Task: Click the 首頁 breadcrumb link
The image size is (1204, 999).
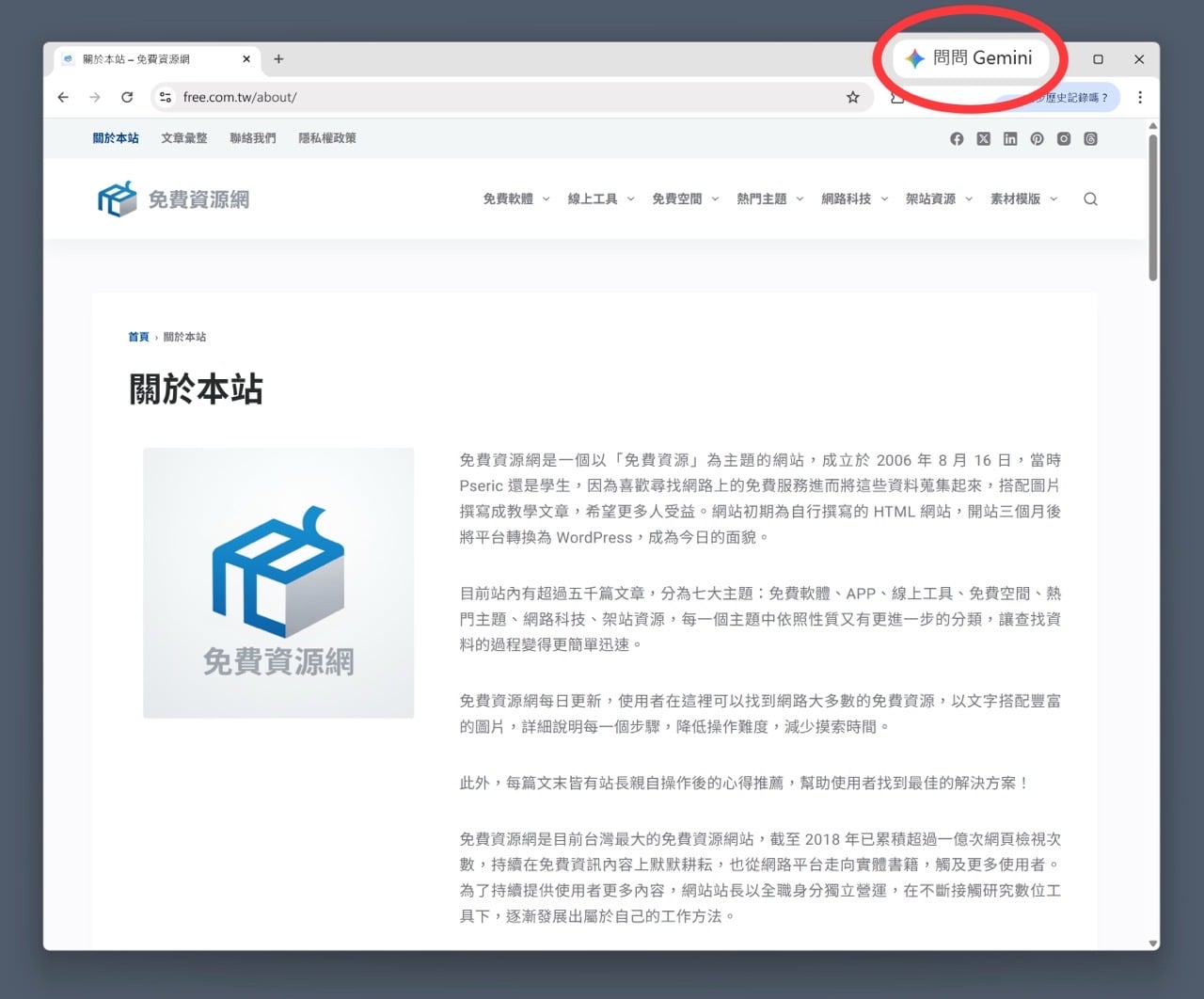Action: coord(138,337)
